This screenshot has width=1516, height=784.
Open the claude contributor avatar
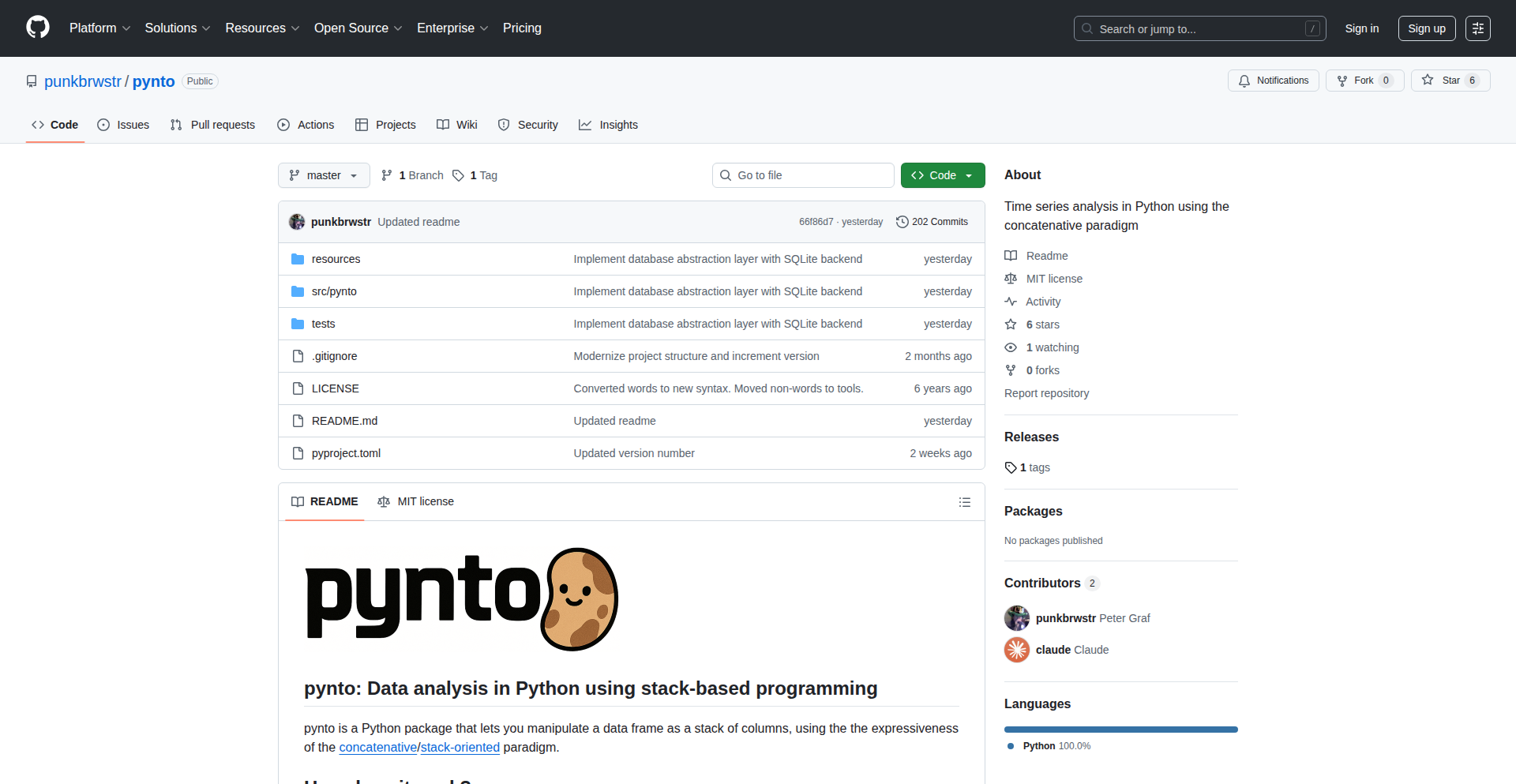click(1017, 650)
